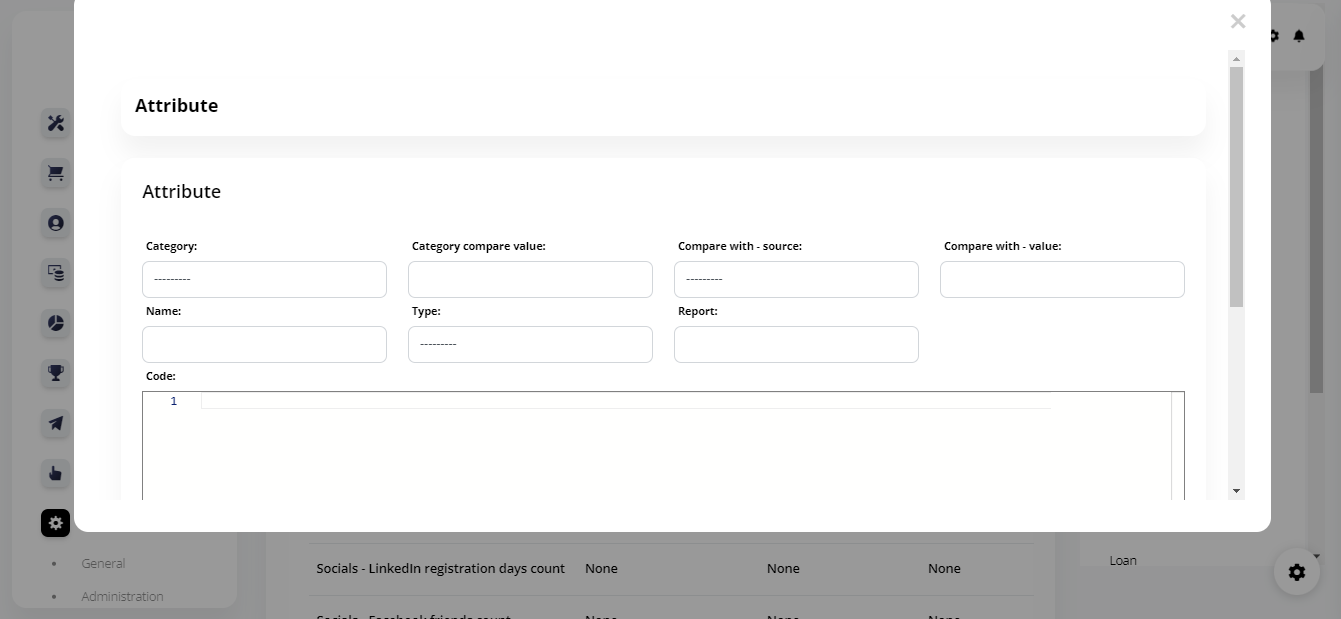Open the coins database sidebar icon
Image resolution: width=1341 pixels, height=619 pixels.
[x=56, y=272]
